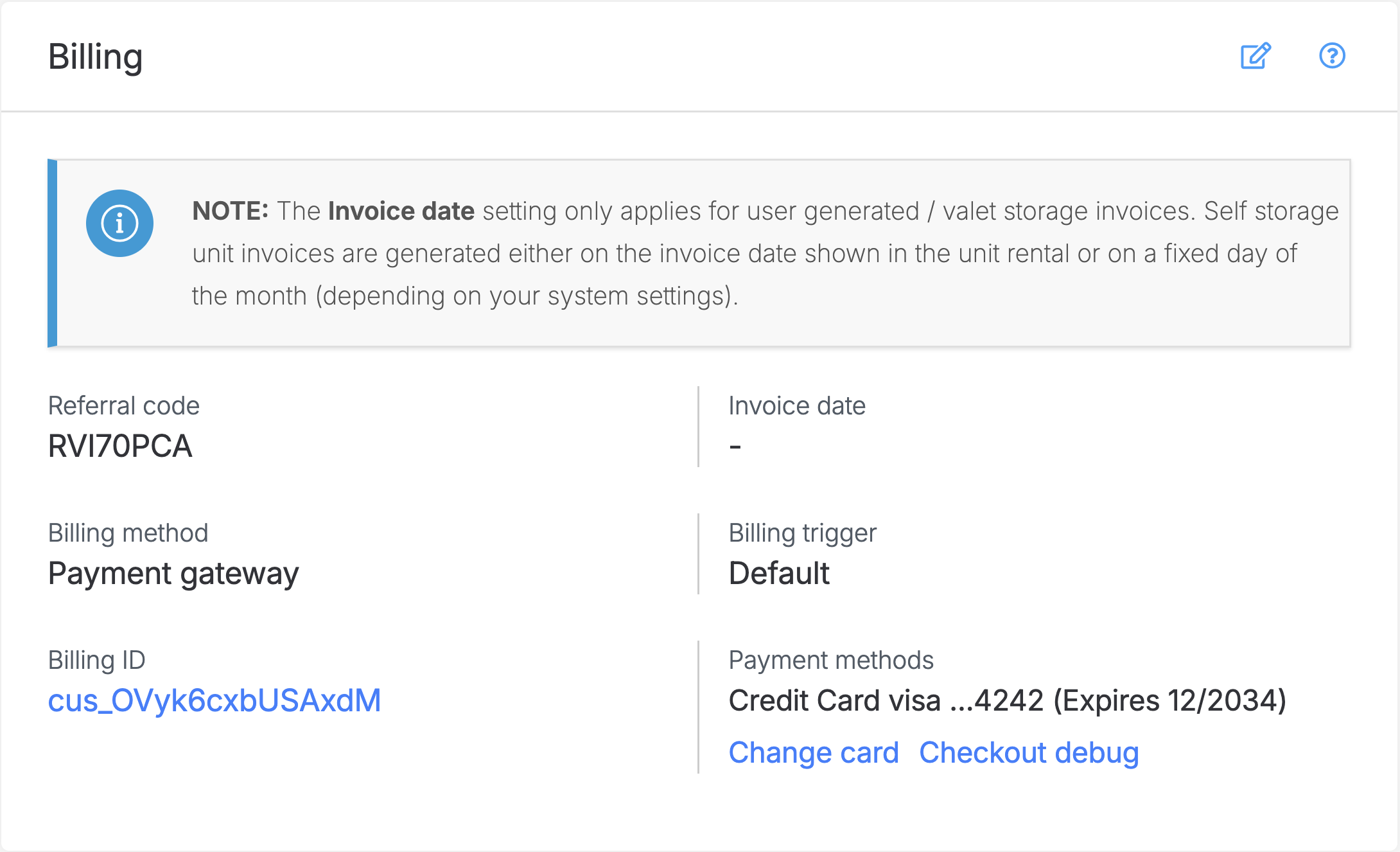
Task: Click the credit card visa 4242 text
Action: (1007, 700)
